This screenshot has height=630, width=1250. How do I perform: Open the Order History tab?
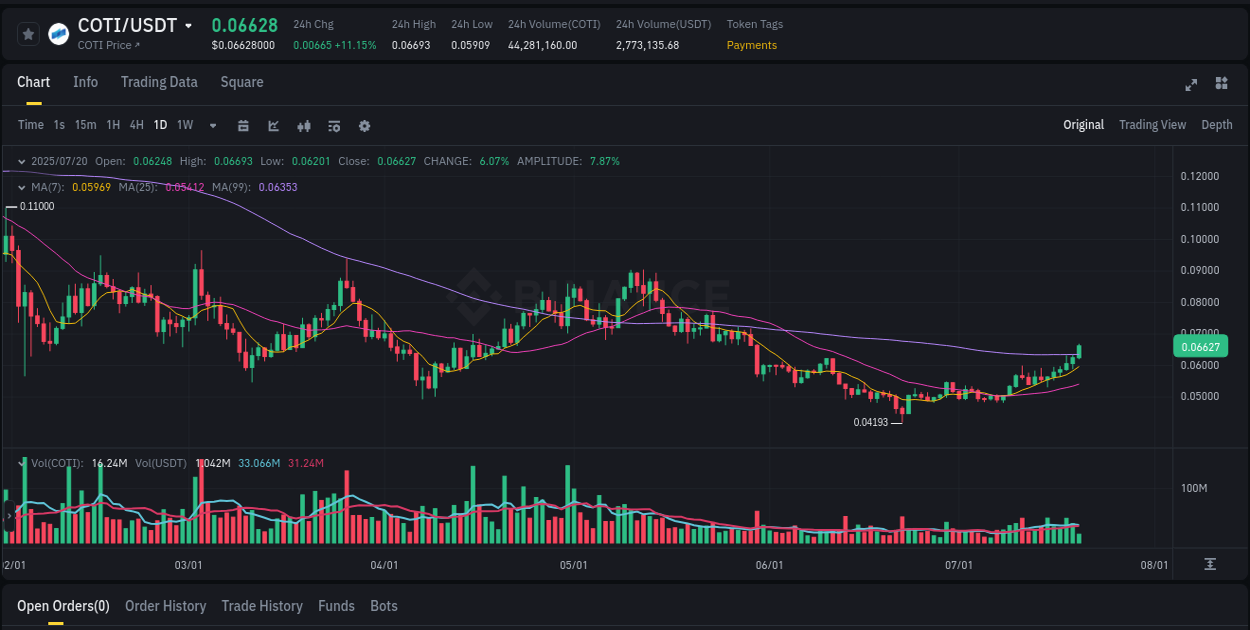(165, 605)
